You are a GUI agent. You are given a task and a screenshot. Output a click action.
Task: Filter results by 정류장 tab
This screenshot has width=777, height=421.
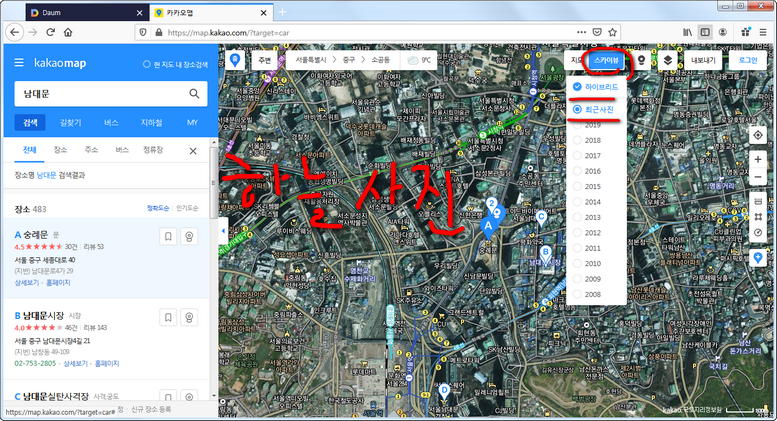point(153,150)
